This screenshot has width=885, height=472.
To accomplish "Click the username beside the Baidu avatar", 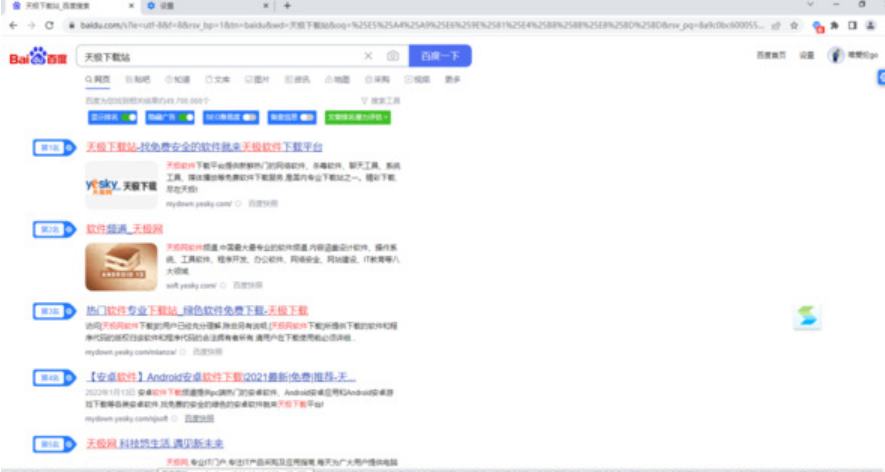I will pos(864,55).
